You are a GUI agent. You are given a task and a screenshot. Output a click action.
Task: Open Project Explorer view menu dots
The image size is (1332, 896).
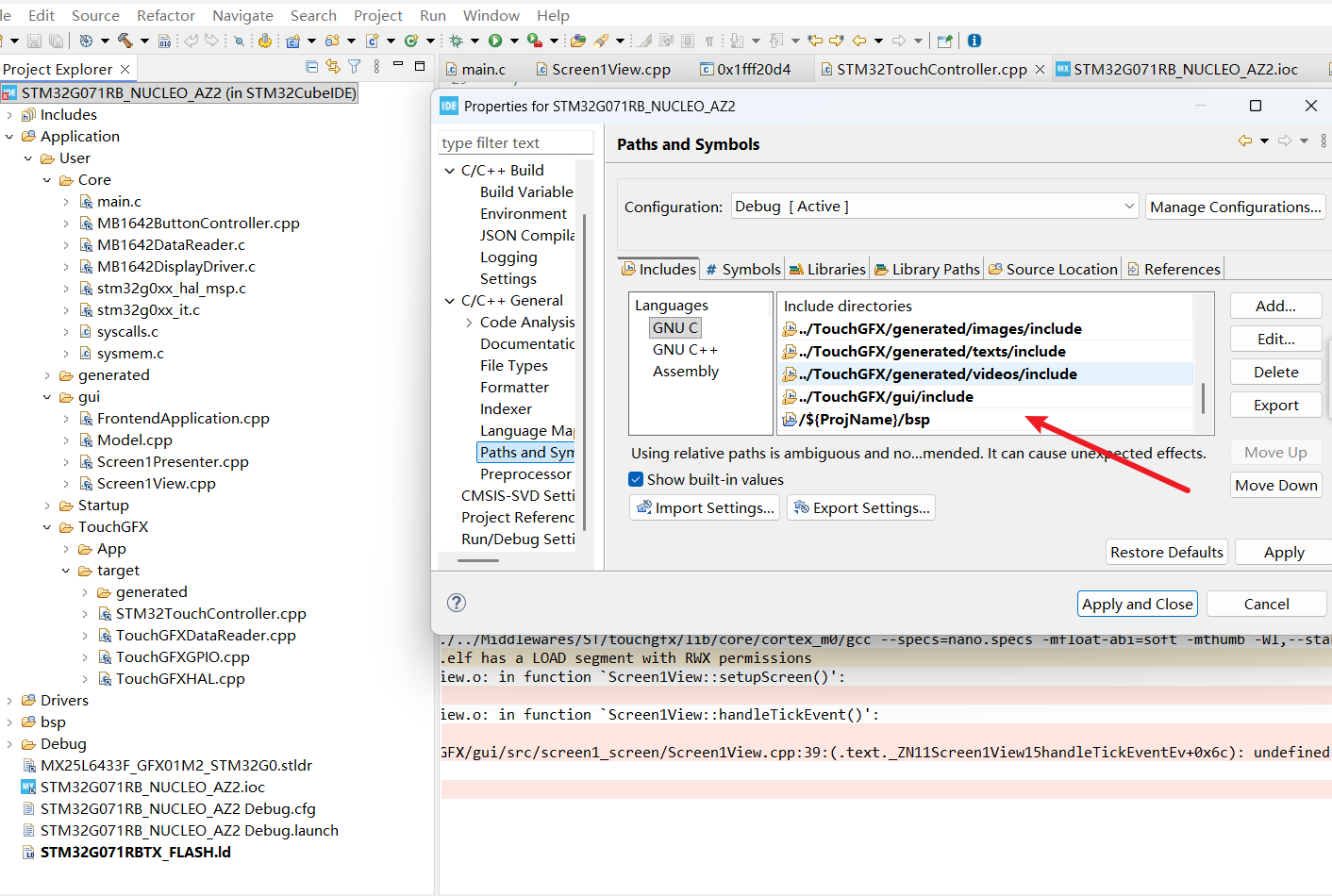pos(376,66)
